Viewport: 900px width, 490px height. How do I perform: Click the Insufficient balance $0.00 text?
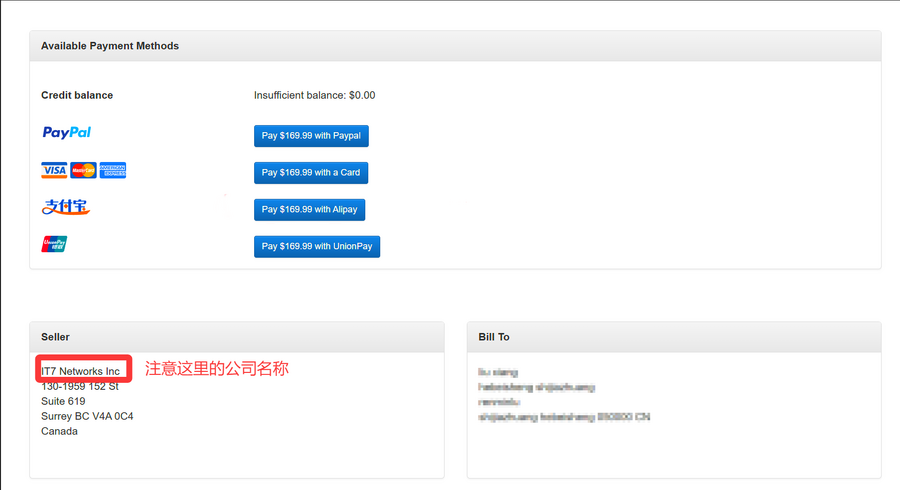click(x=314, y=96)
